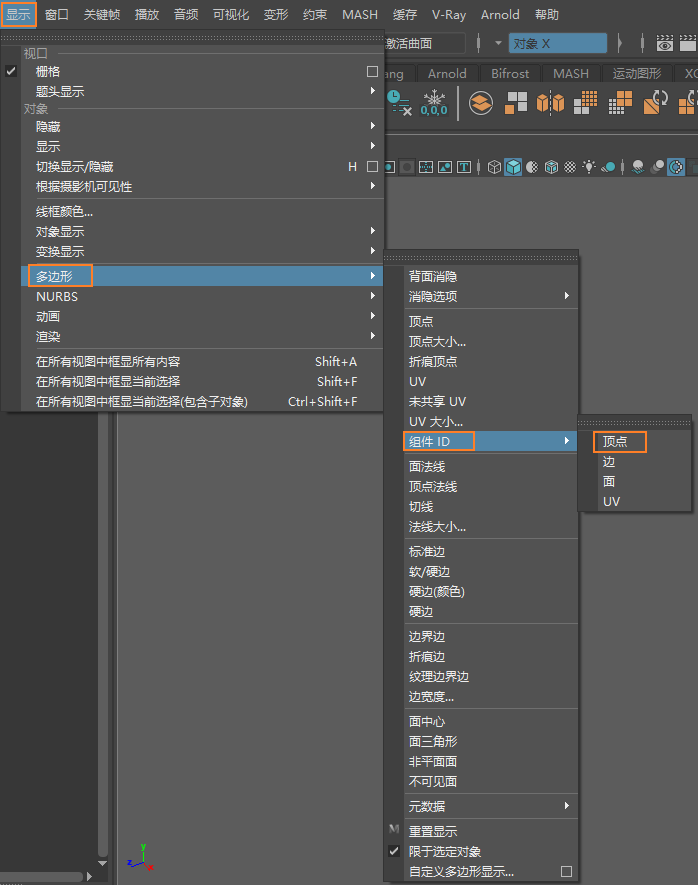The image size is (698, 885).
Task: Click the extract squares shelf icon
Action: [x=516, y=103]
